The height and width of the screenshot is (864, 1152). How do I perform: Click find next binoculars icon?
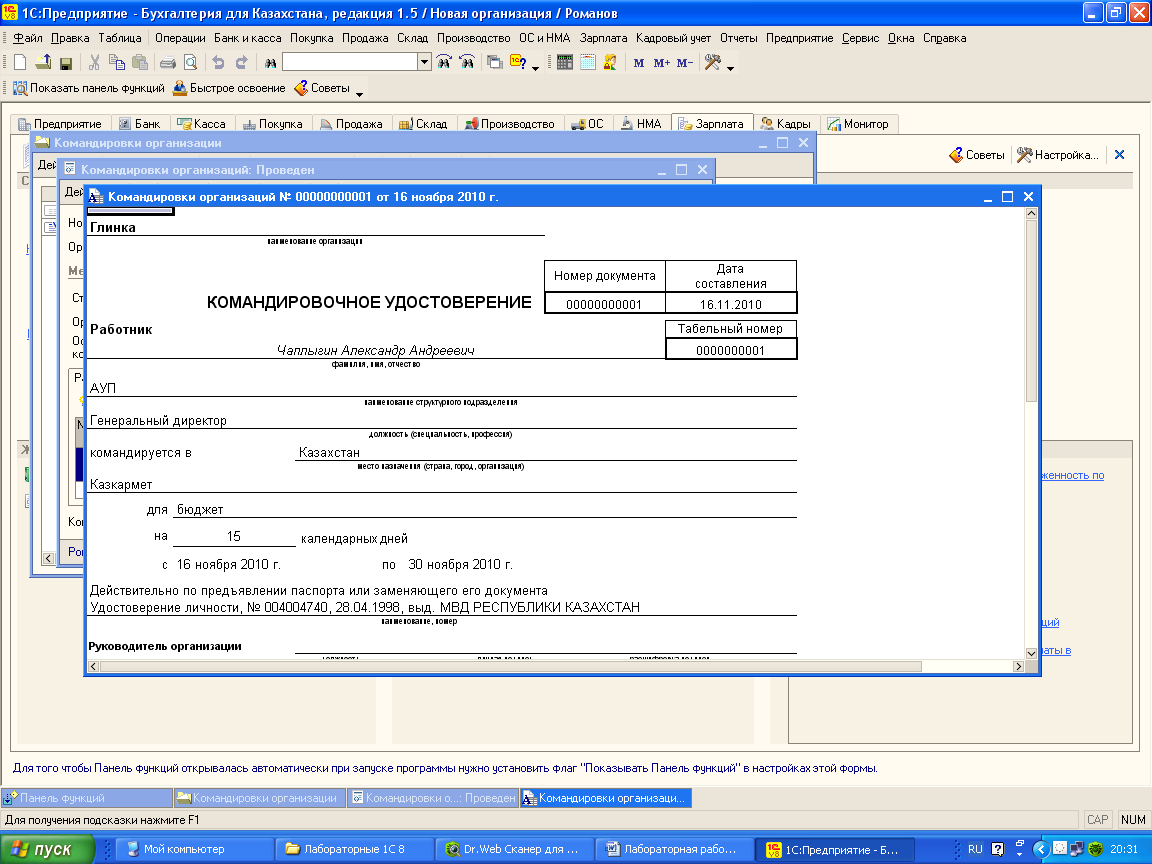444,62
